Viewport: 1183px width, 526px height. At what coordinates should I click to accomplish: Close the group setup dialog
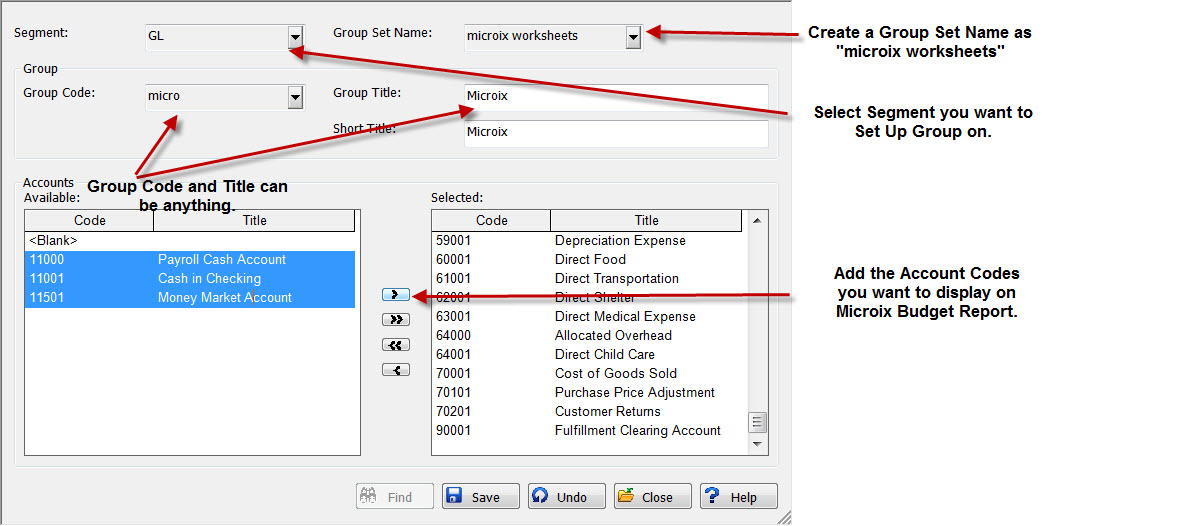(x=653, y=496)
